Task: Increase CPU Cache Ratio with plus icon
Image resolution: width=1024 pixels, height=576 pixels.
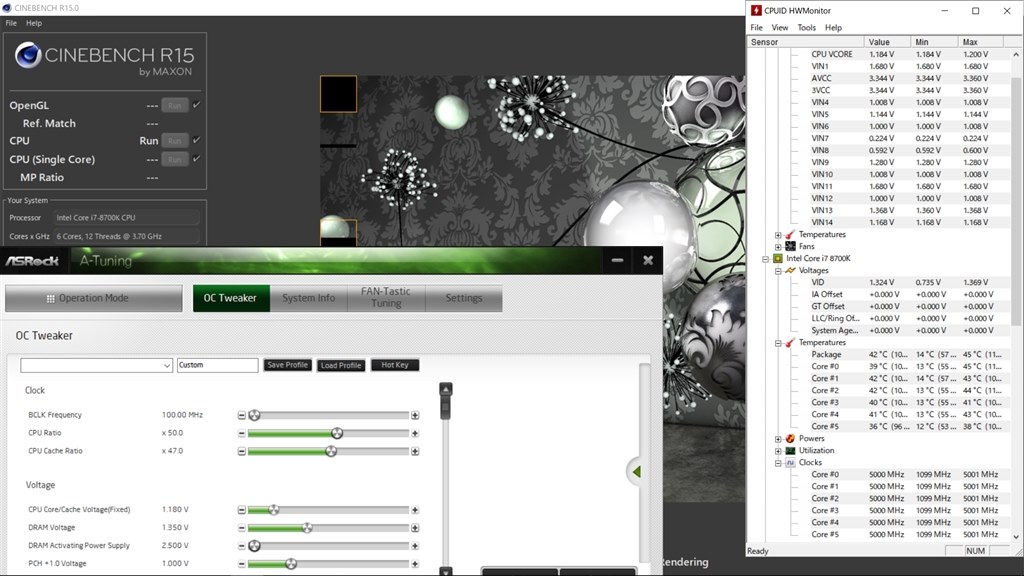Action: [x=415, y=451]
